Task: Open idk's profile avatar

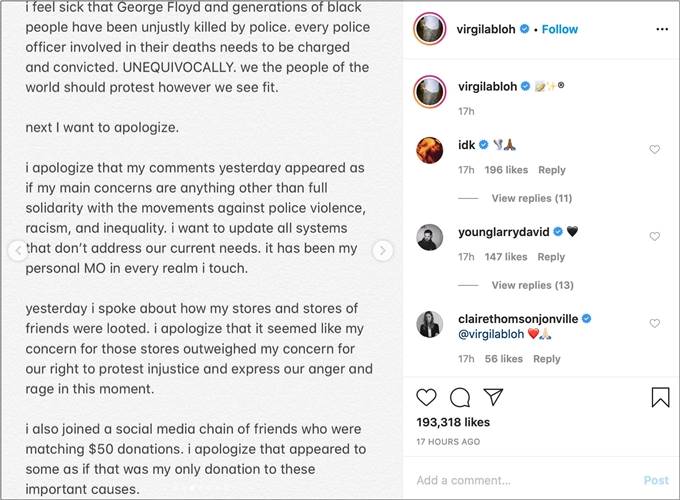Action: pos(429,150)
